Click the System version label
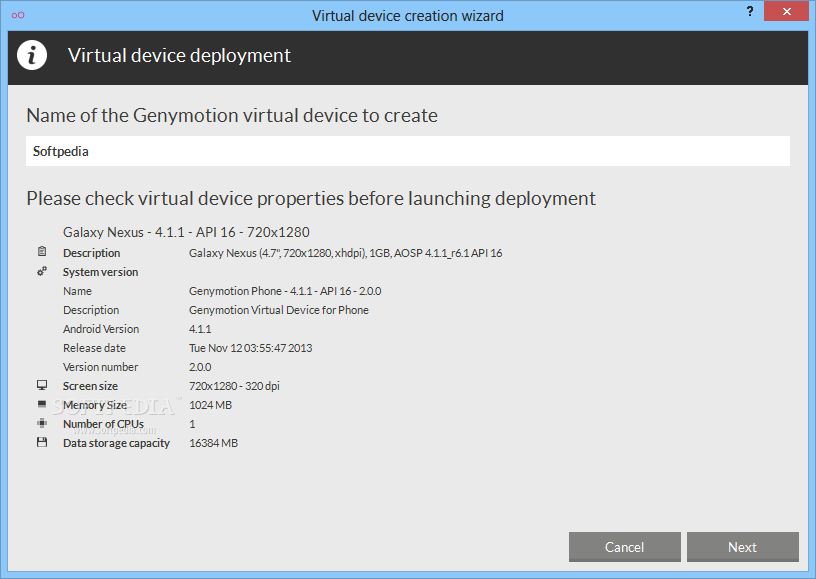 [100, 272]
